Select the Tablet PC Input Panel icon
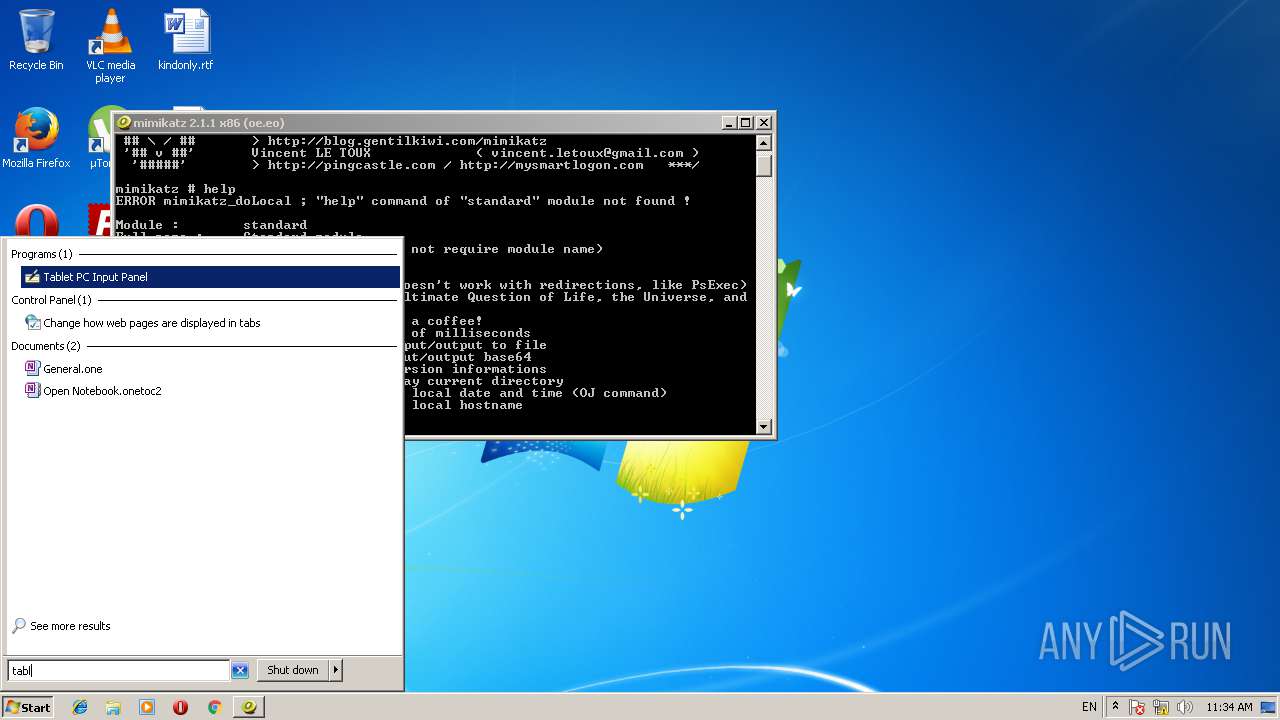 click(x=33, y=277)
